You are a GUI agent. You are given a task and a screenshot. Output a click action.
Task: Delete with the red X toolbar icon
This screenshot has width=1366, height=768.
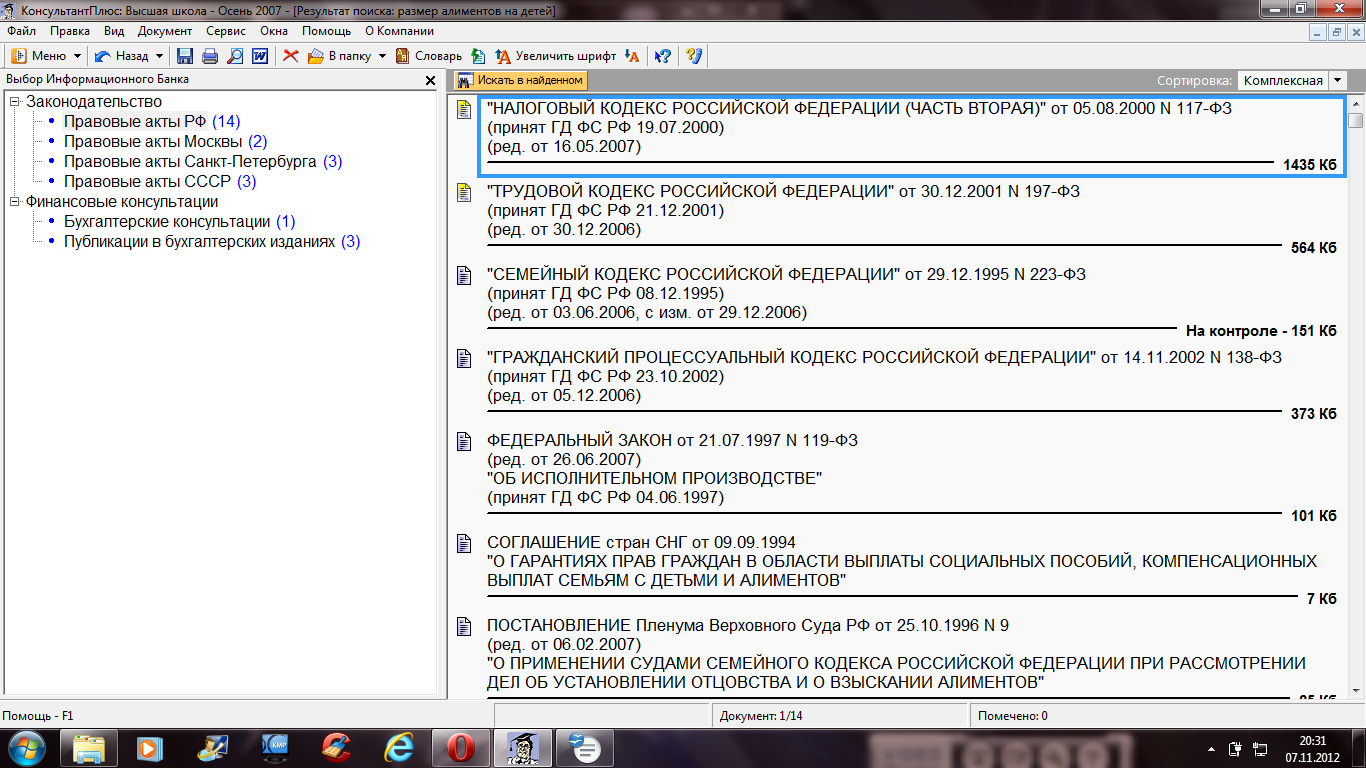[291, 56]
